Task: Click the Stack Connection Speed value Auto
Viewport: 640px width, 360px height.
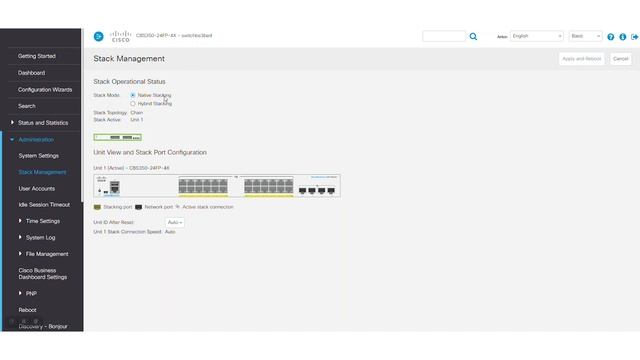Action: pyautogui.click(x=170, y=232)
